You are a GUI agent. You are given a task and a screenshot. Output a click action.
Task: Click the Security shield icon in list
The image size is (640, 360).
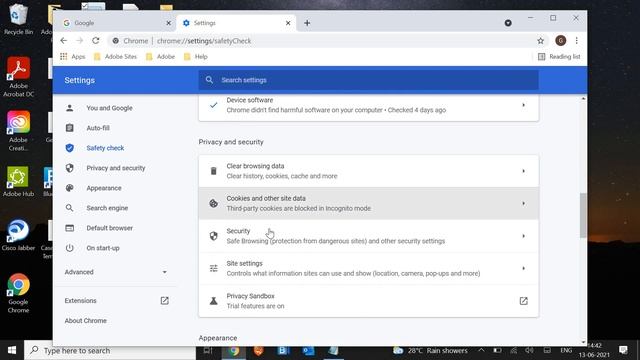pyautogui.click(x=213, y=236)
